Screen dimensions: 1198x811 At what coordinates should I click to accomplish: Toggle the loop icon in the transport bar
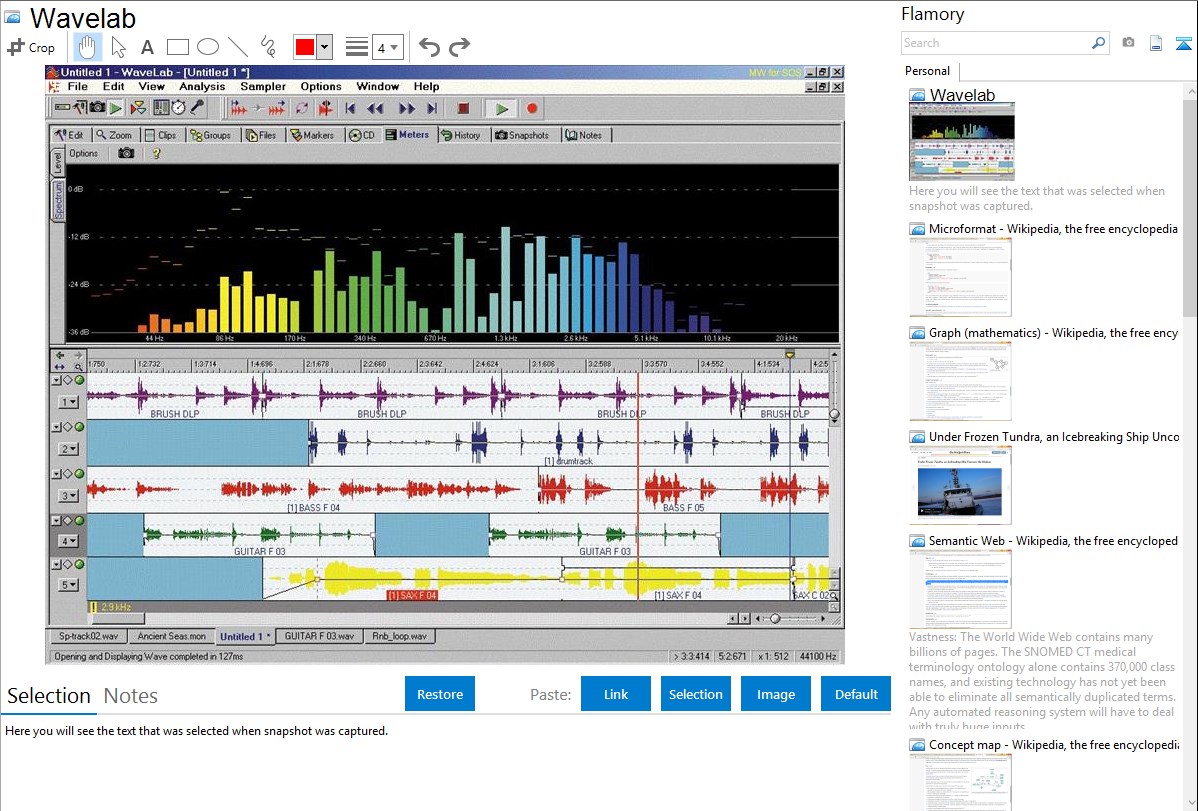[x=302, y=109]
